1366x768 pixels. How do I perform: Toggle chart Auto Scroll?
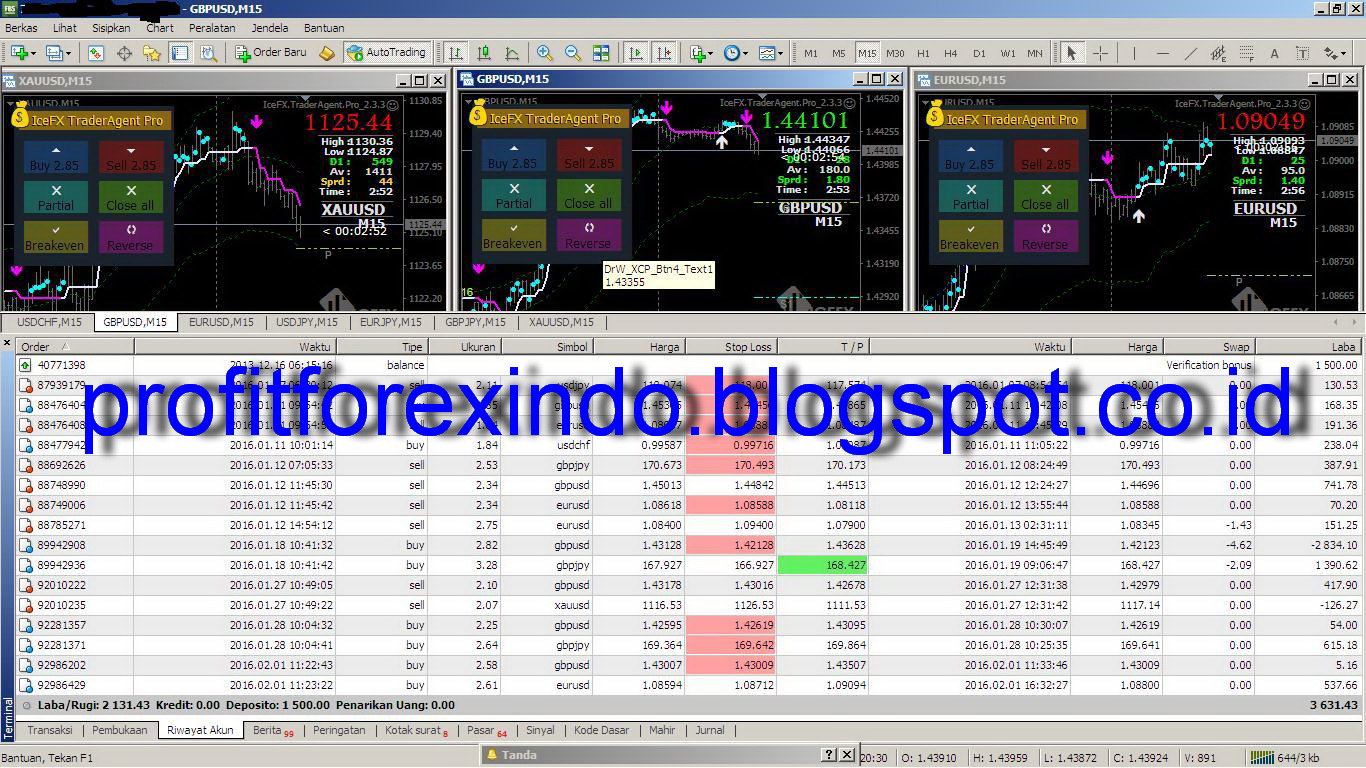tap(635, 53)
